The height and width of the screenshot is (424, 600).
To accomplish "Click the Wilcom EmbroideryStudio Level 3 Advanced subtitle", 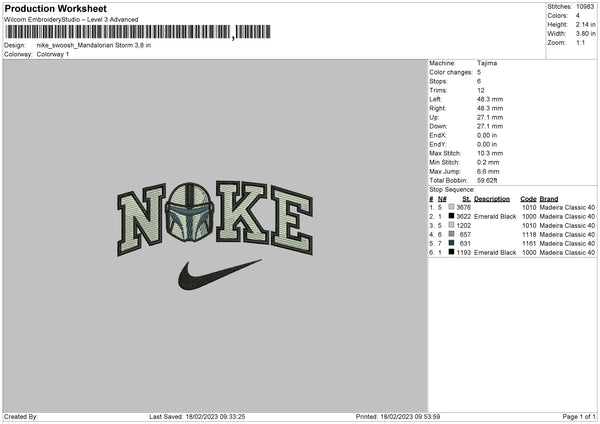I will (x=71, y=20).
